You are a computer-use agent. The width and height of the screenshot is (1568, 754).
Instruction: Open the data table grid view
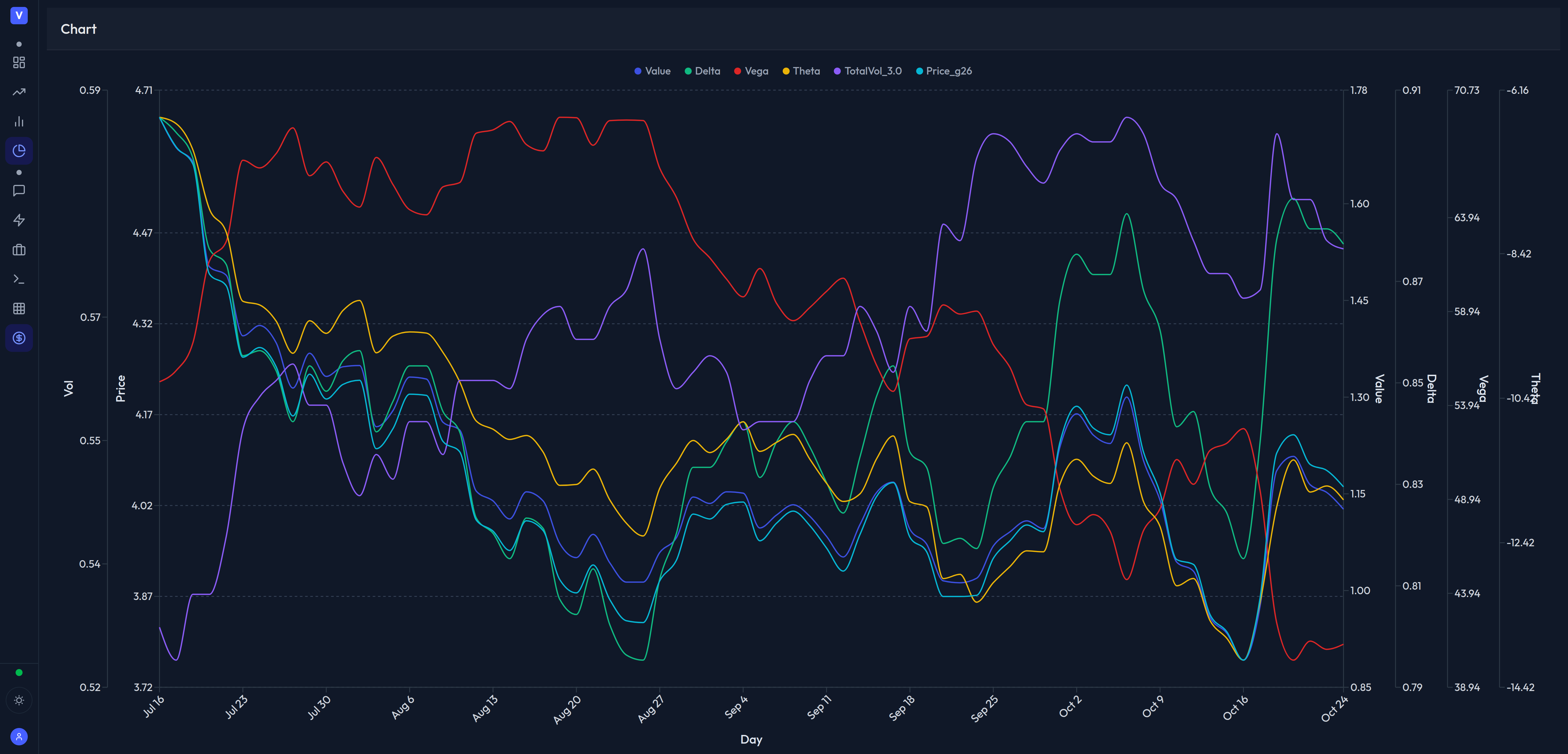(19, 309)
